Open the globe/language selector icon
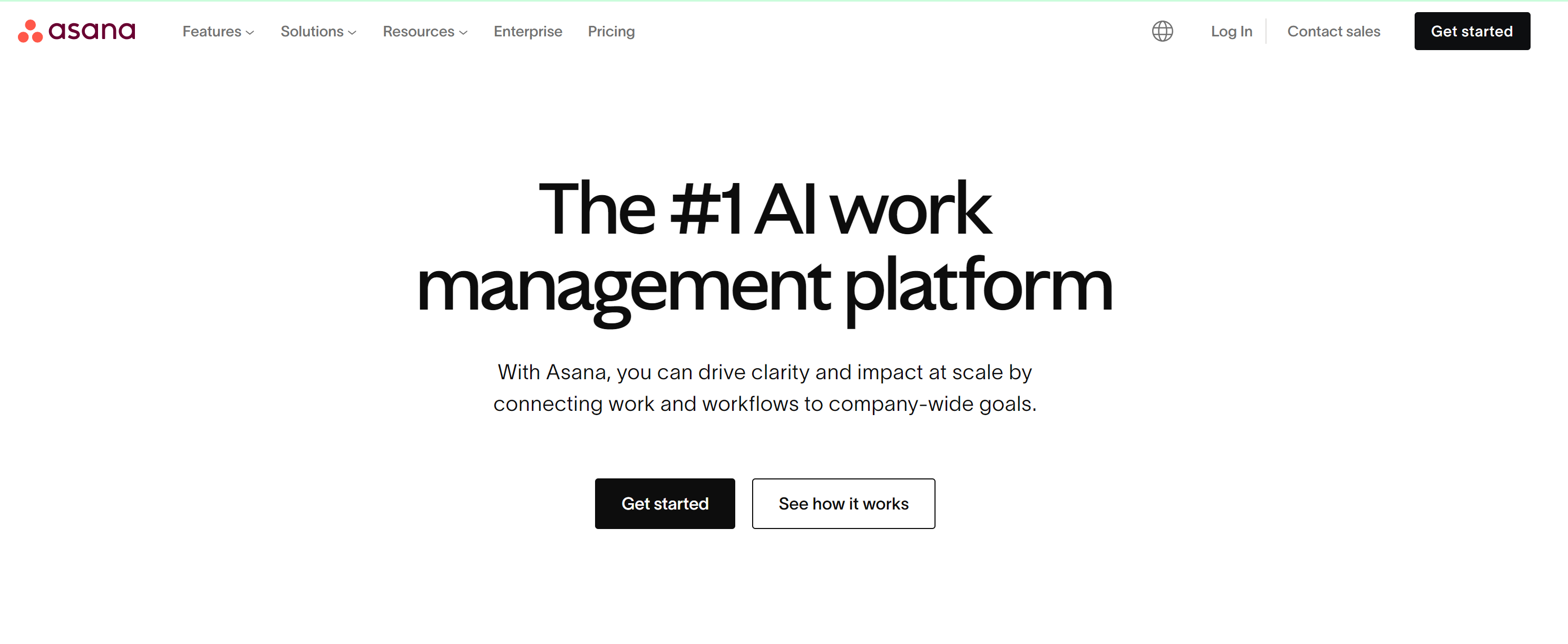This screenshot has width=1568, height=644. tap(1163, 31)
